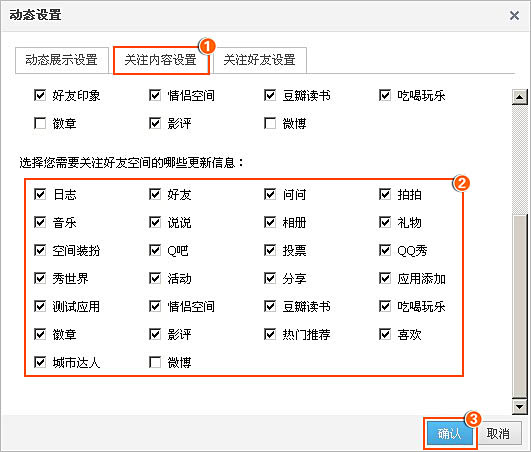Image resolution: width=531 pixels, height=452 pixels.
Task: Click the 取消 button
Action: [x=498, y=433]
